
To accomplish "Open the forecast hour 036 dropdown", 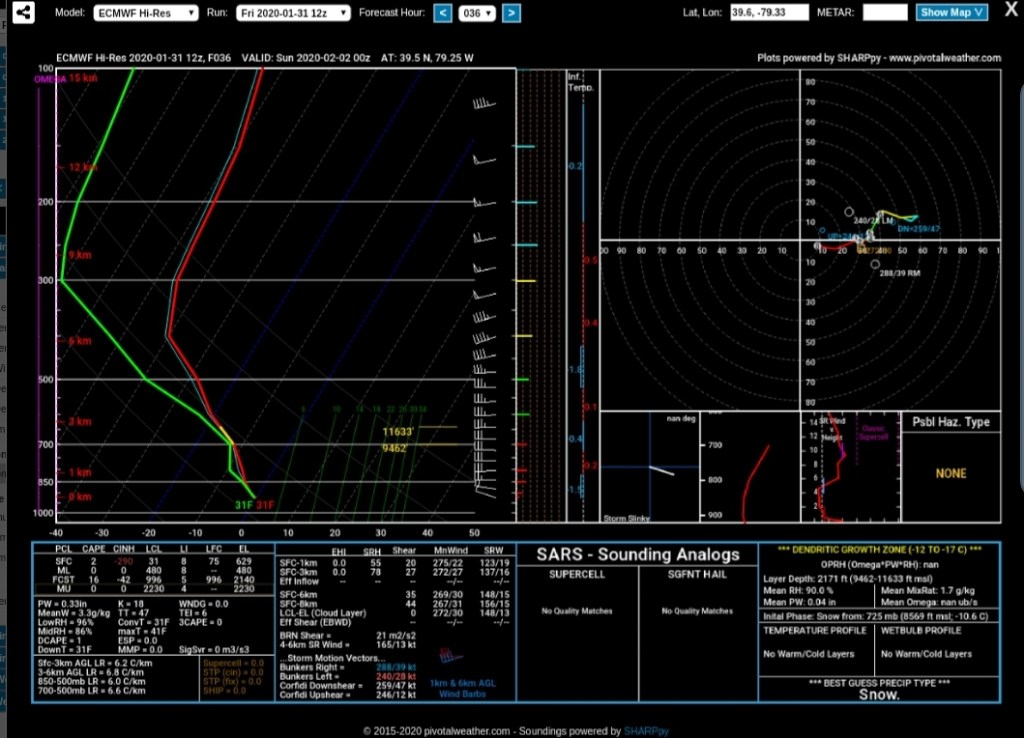I will 476,13.
